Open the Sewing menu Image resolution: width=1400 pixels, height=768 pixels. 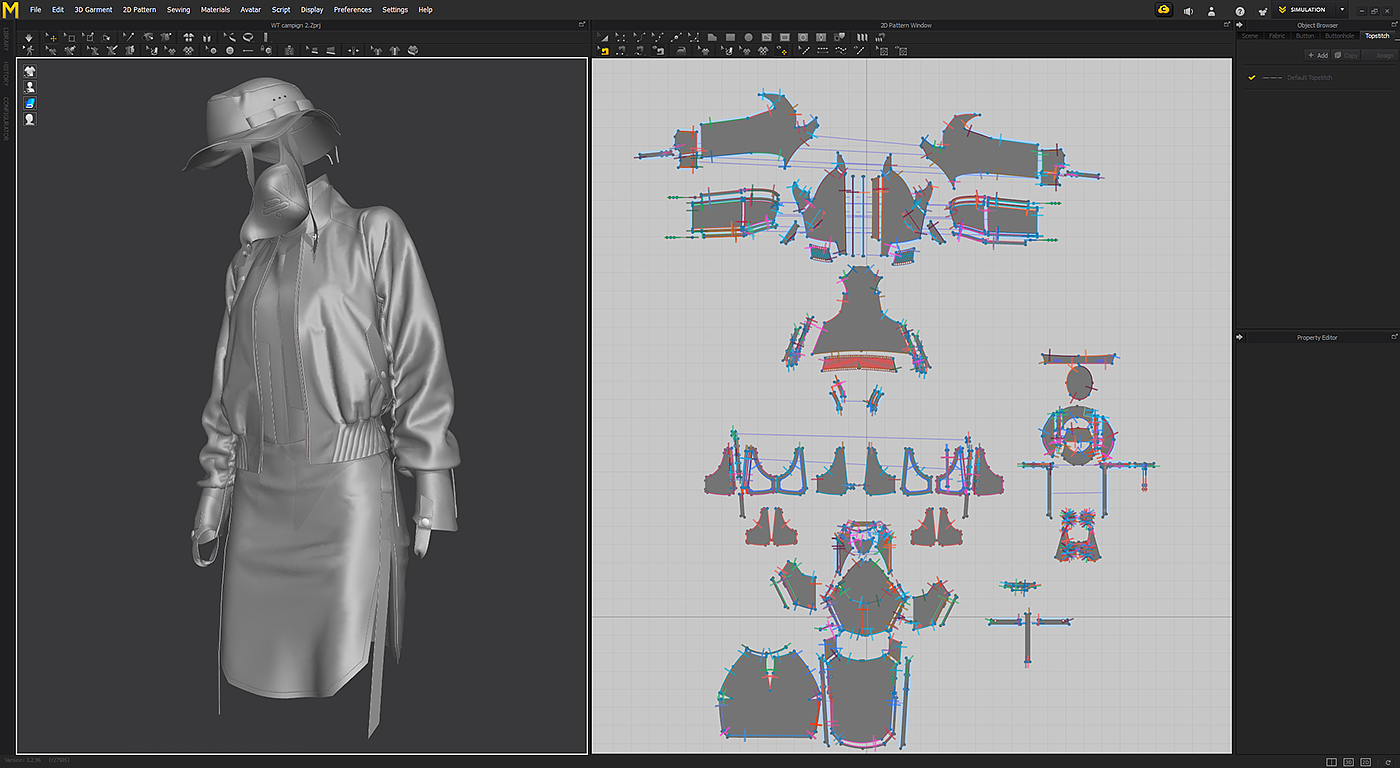click(178, 10)
